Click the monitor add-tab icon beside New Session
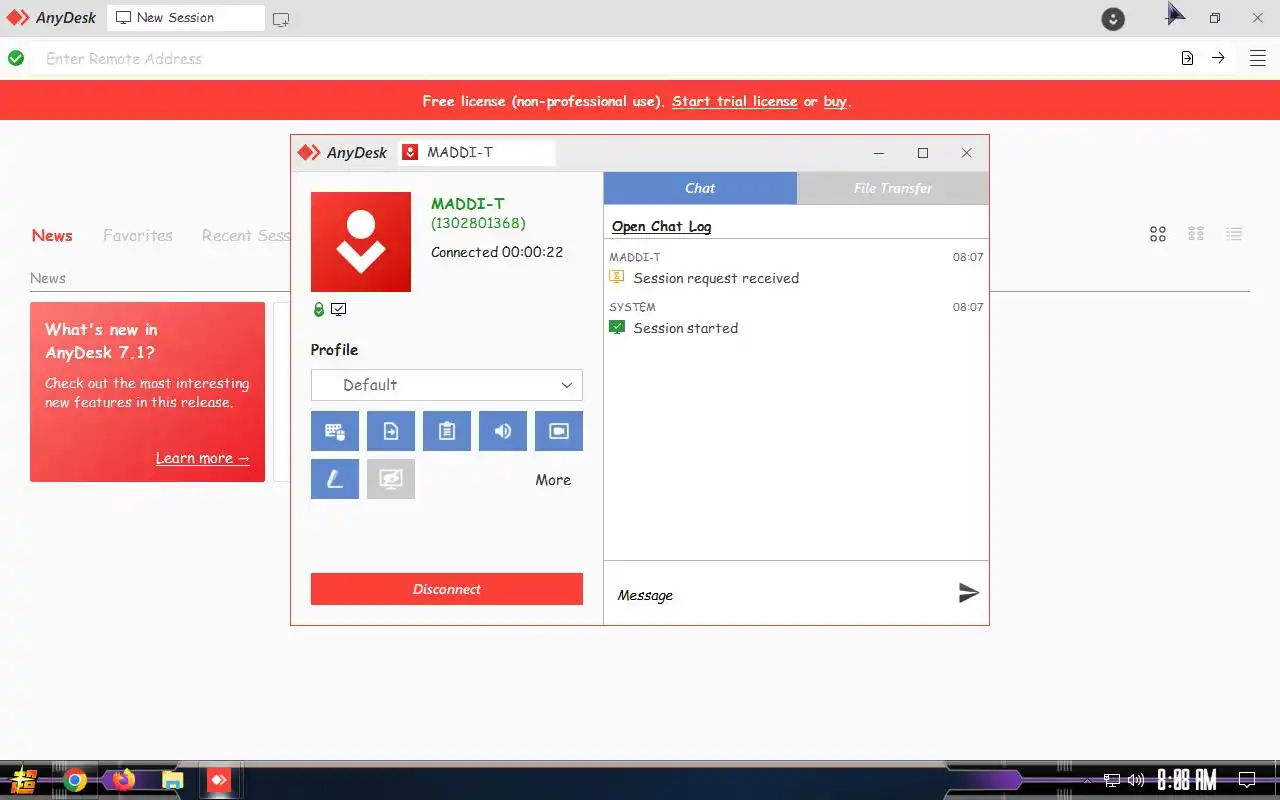Viewport: 1280px width, 800px height. point(281,19)
